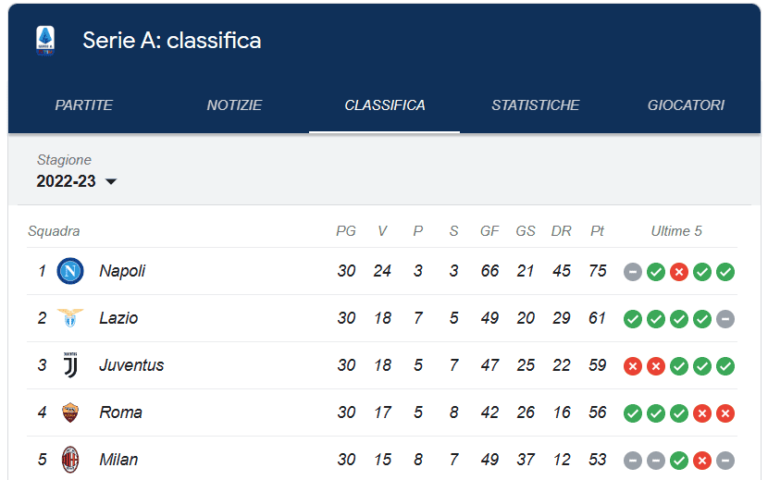Click the Lazio club crest
The height and width of the screenshot is (480, 768).
point(70,318)
